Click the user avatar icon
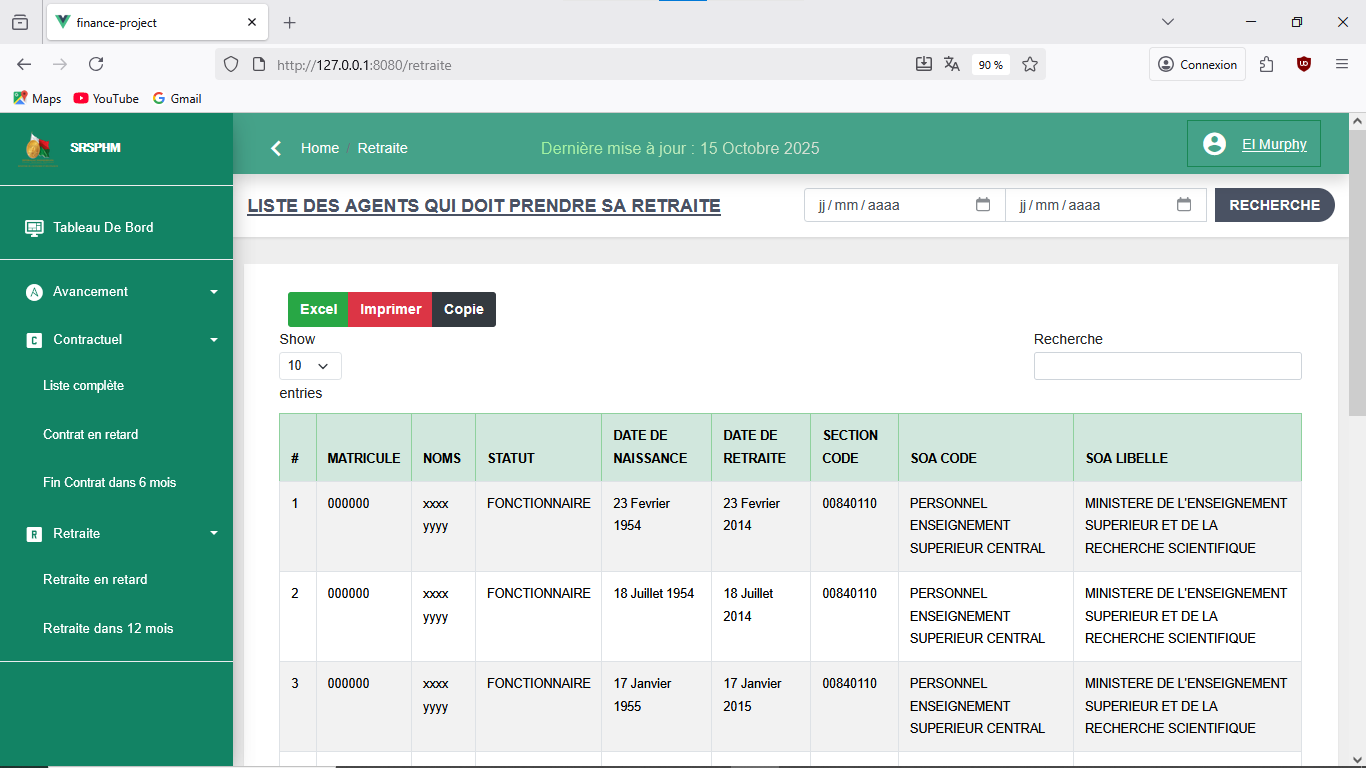Screen dimensions: 1366x768 (x=1214, y=144)
